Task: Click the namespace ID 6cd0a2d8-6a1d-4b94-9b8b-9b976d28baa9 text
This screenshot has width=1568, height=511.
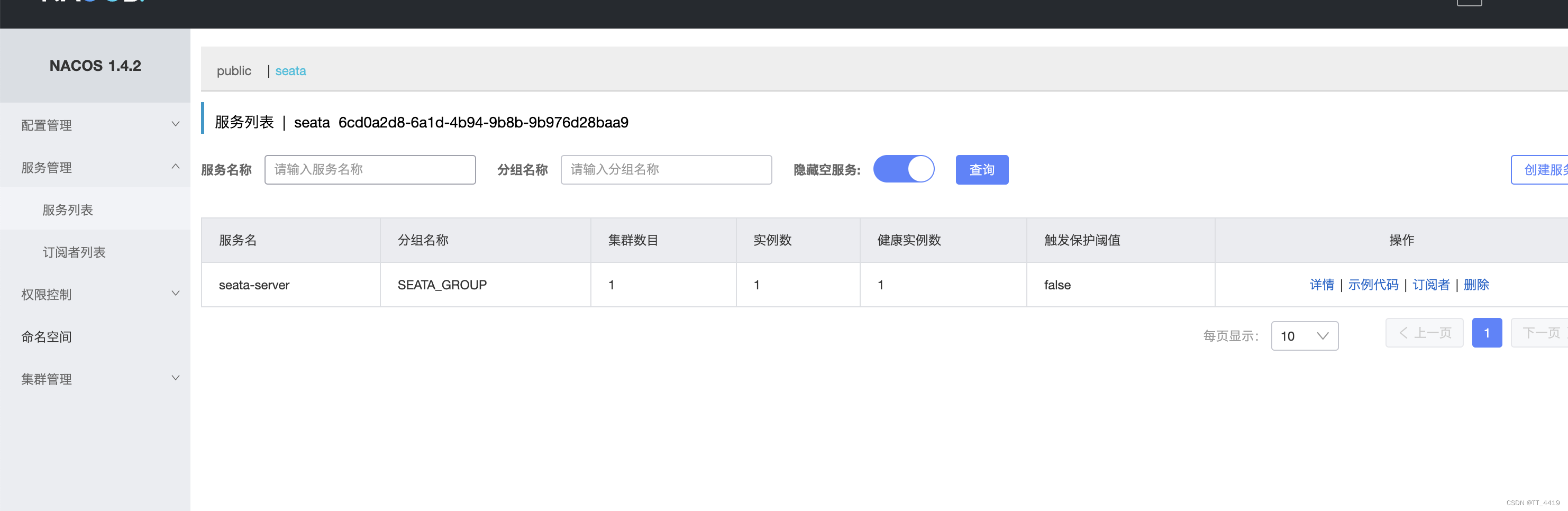Action: pyautogui.click(x=484, y=122)
